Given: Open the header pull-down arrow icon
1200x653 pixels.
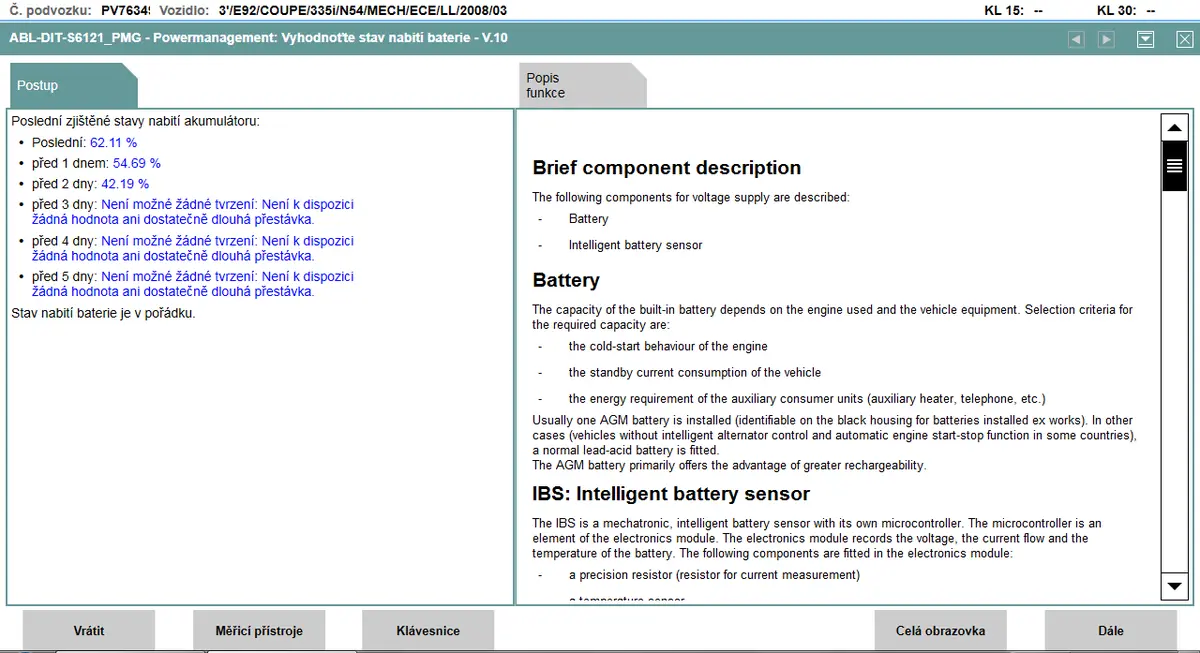Looking at the screenshot, I should pos(1146,39).
